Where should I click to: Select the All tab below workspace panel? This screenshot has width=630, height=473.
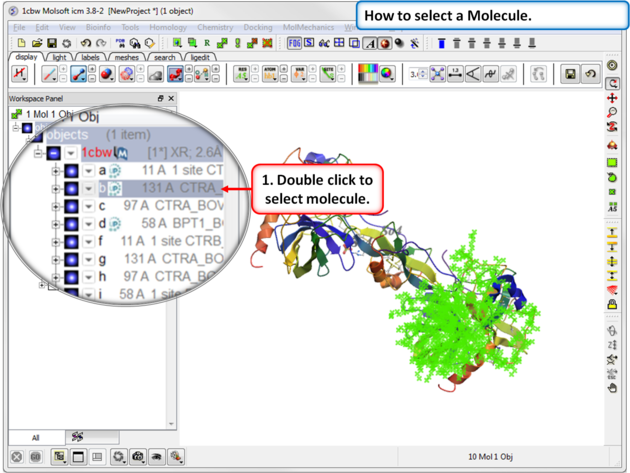(x=36, y=438)
